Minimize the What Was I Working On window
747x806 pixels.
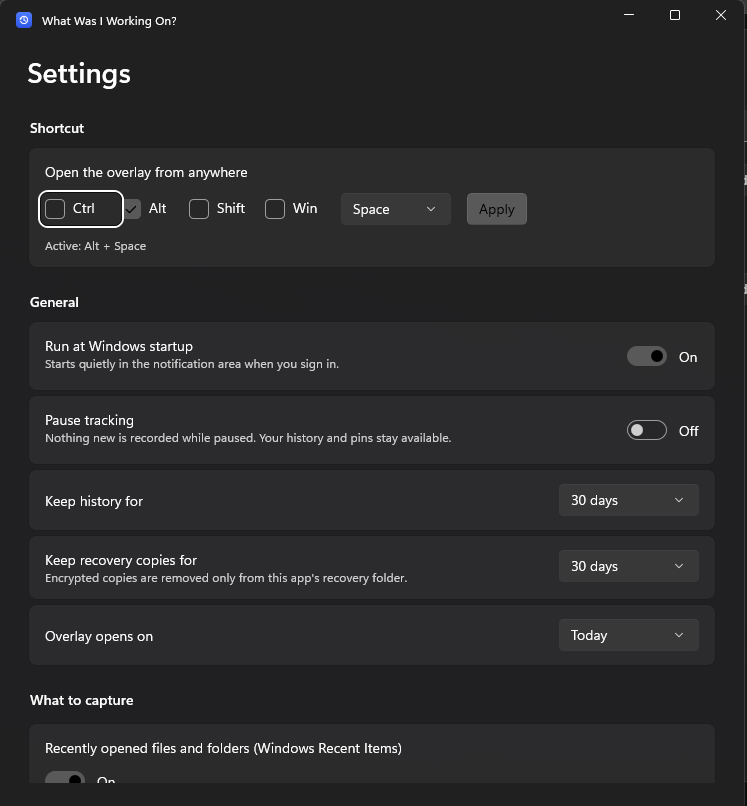629,15
